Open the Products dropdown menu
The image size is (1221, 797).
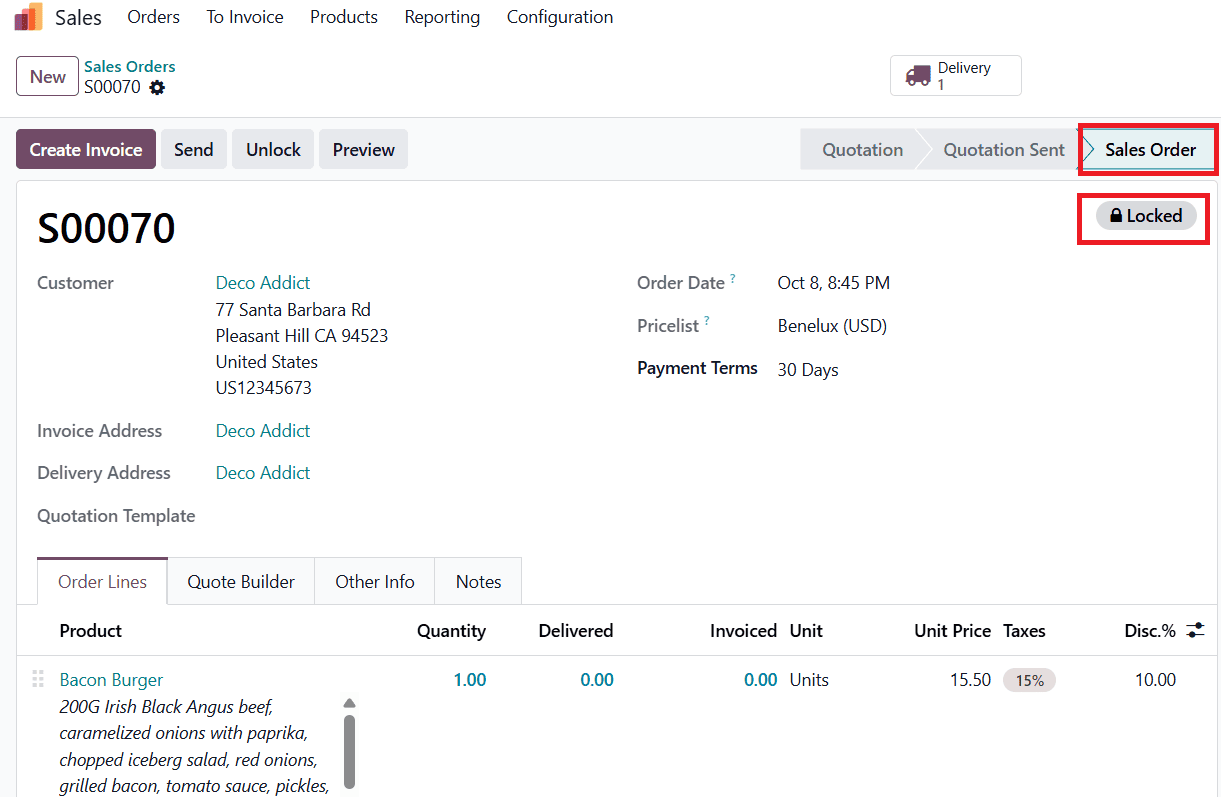344,17
